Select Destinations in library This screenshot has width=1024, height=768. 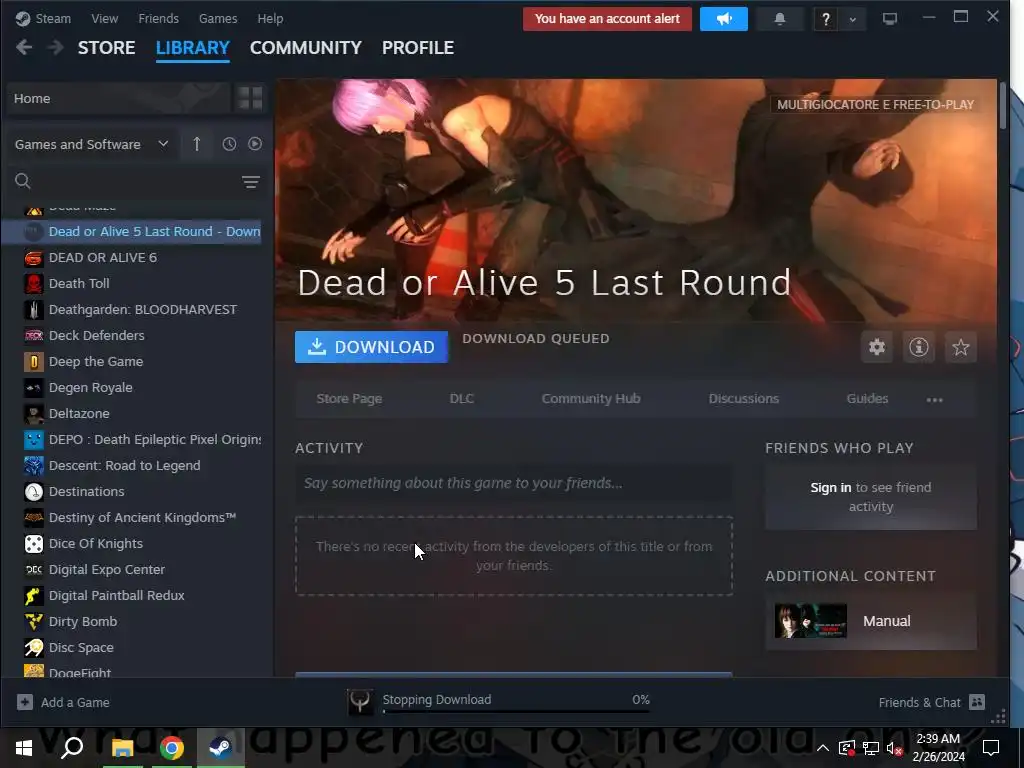pyautogui.click(x=132, y=492)
